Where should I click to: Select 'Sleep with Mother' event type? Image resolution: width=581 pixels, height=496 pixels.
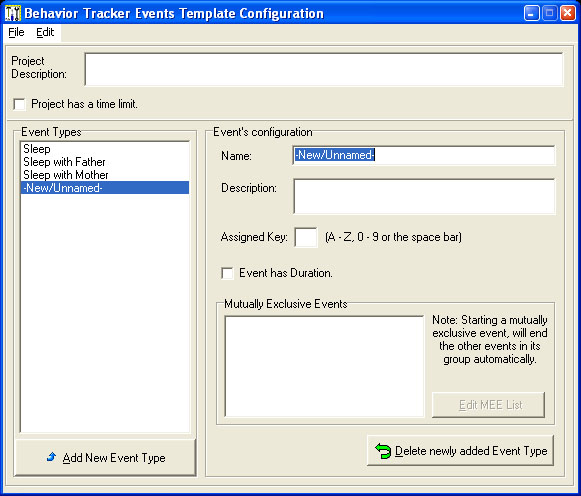[105, 175]
